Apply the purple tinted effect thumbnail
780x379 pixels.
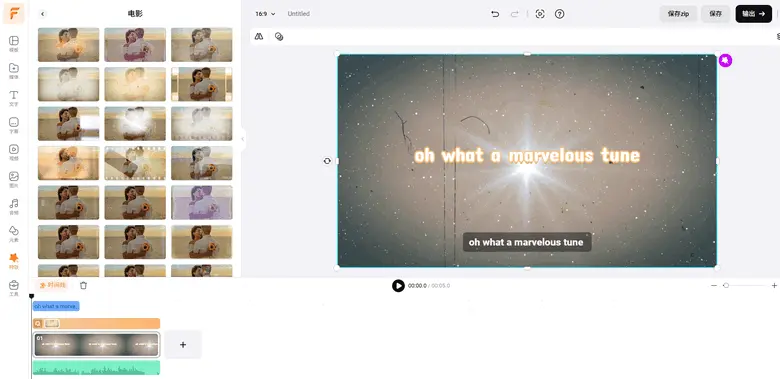(201, 202)
